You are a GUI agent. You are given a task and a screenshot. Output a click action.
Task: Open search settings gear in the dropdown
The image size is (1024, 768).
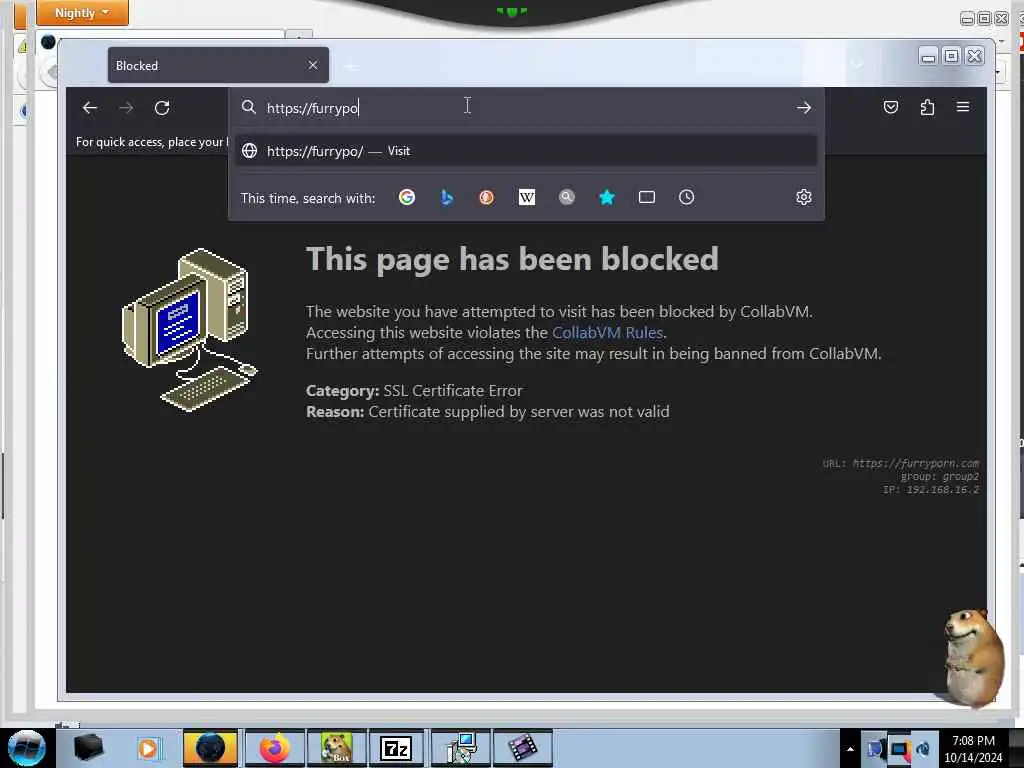tap(804, 197)
